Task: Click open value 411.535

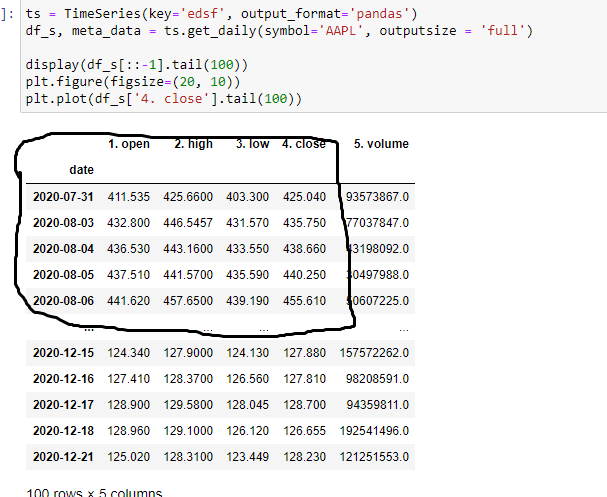Action: [x=129, y=197]
